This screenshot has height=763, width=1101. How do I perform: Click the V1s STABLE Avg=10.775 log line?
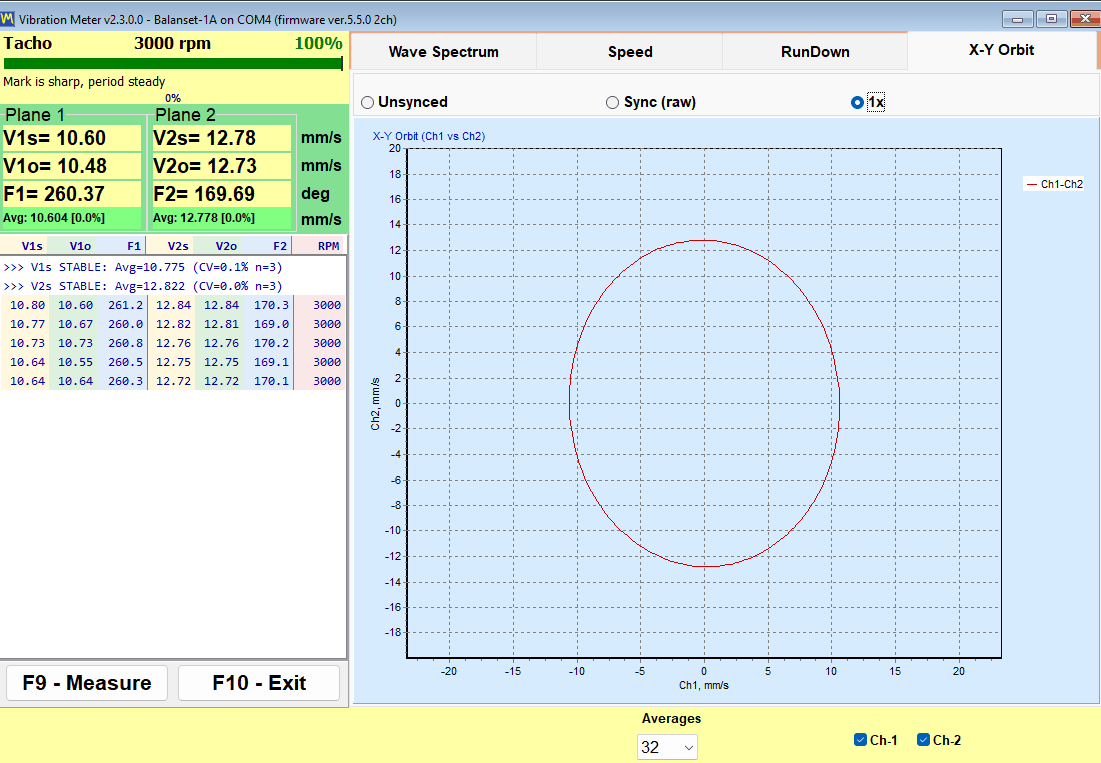coord(143,267)
